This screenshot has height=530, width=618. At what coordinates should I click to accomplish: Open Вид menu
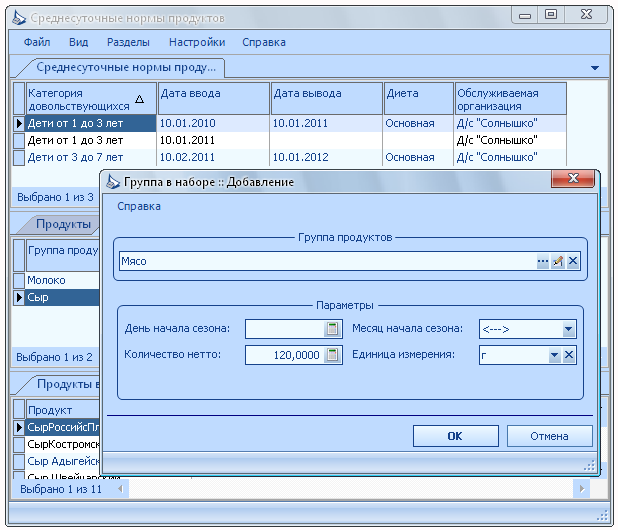[78, 42]
